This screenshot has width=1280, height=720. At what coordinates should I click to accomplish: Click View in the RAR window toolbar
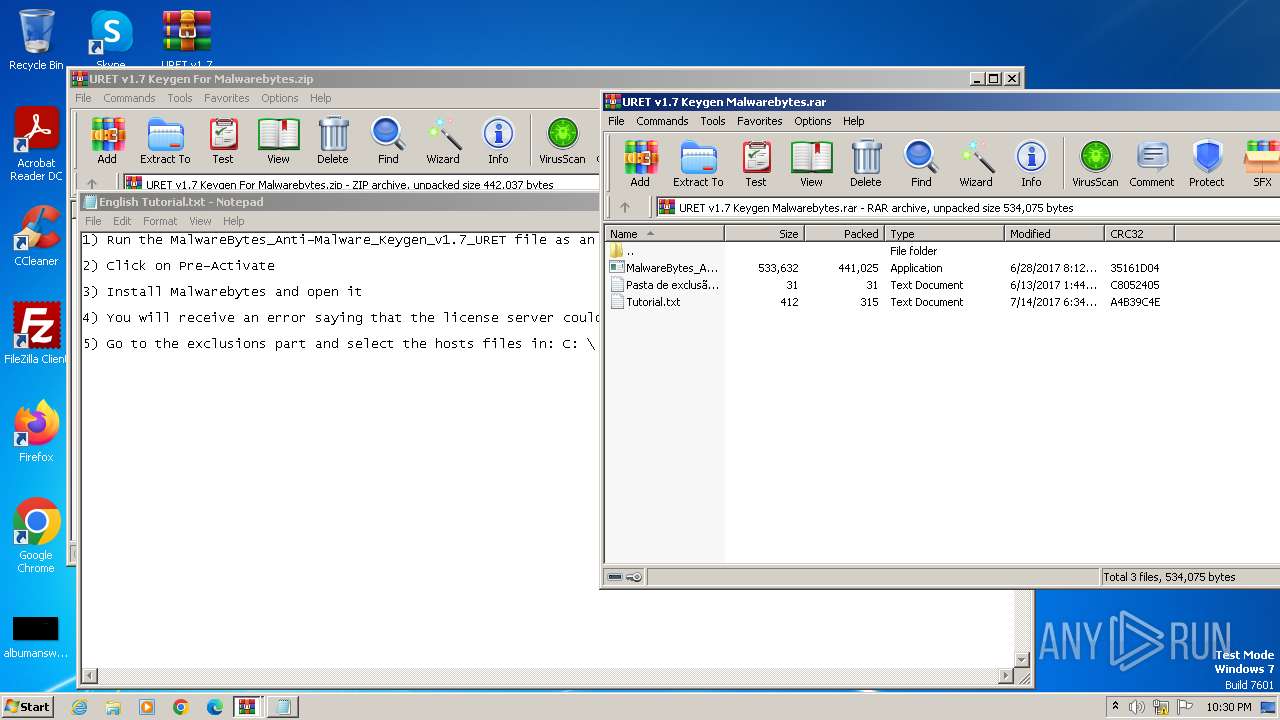pos(811,164)
